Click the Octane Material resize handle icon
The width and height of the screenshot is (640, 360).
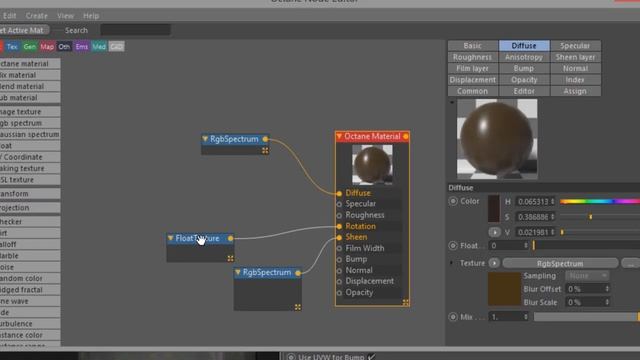(406, 302)
